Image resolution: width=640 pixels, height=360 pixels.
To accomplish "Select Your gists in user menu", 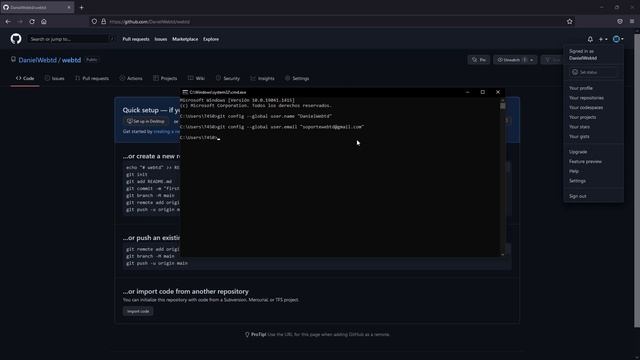I will [579, 137].
